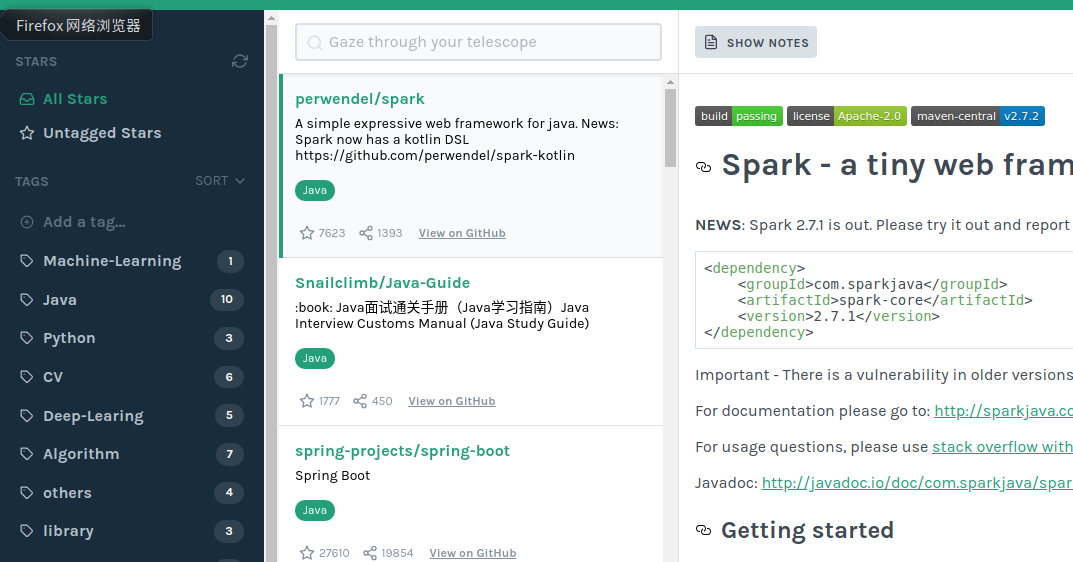Click star icon showing 27610 stars
Screen dimensions: 1073x562
pos(307,552)
